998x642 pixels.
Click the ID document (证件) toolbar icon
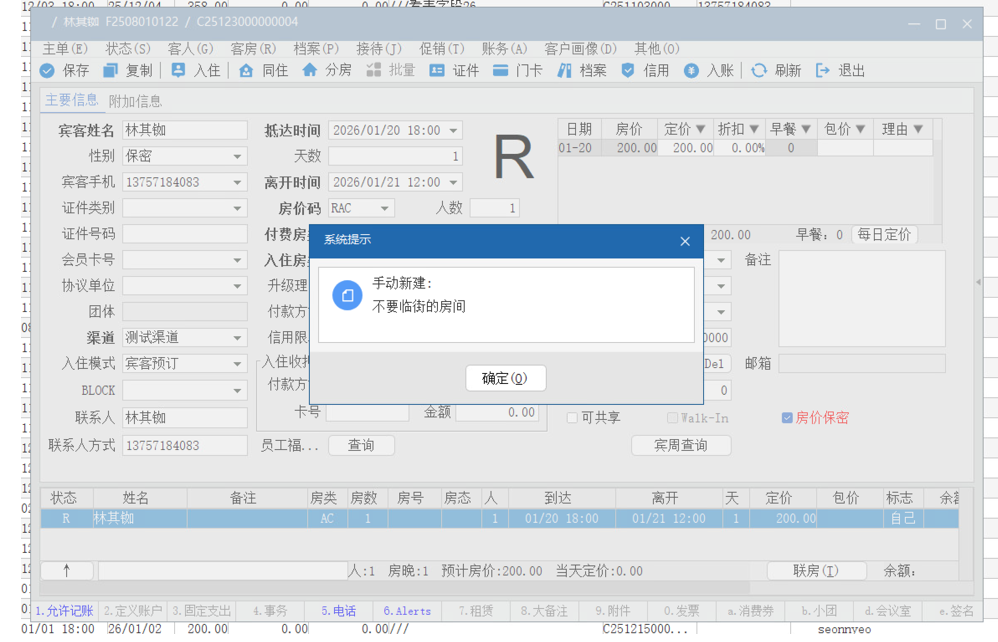coord(437,71)
